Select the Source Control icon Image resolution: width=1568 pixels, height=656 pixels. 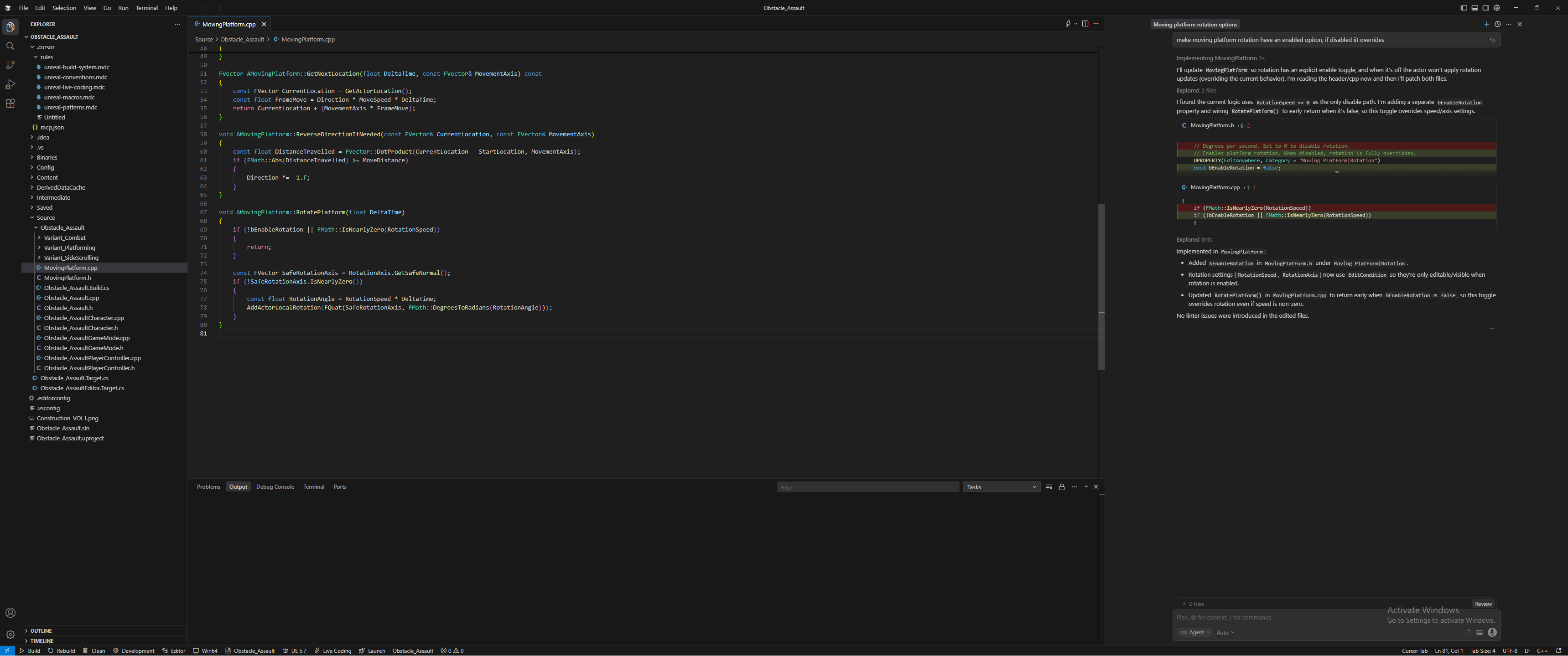pos(10,65)
